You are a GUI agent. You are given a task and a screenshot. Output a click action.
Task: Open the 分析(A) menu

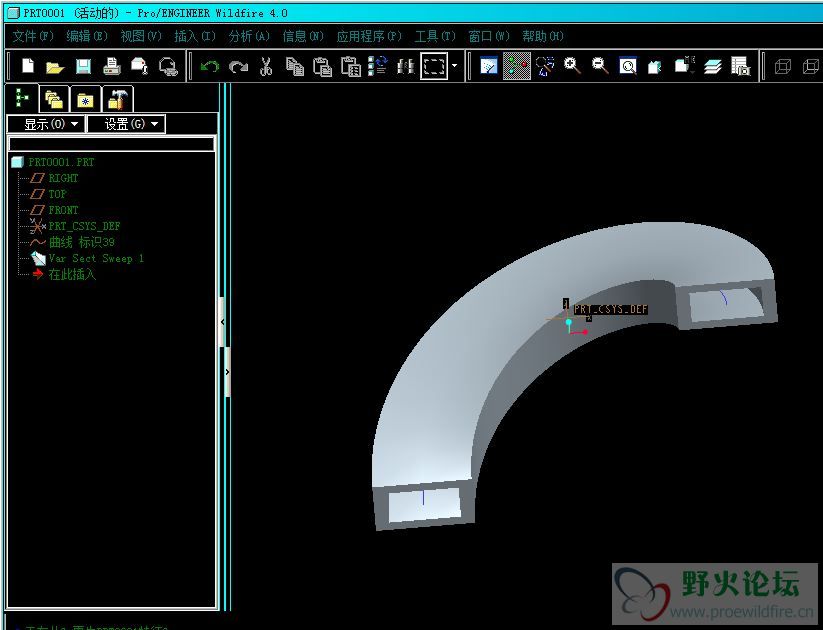click(x=249, y=36)
